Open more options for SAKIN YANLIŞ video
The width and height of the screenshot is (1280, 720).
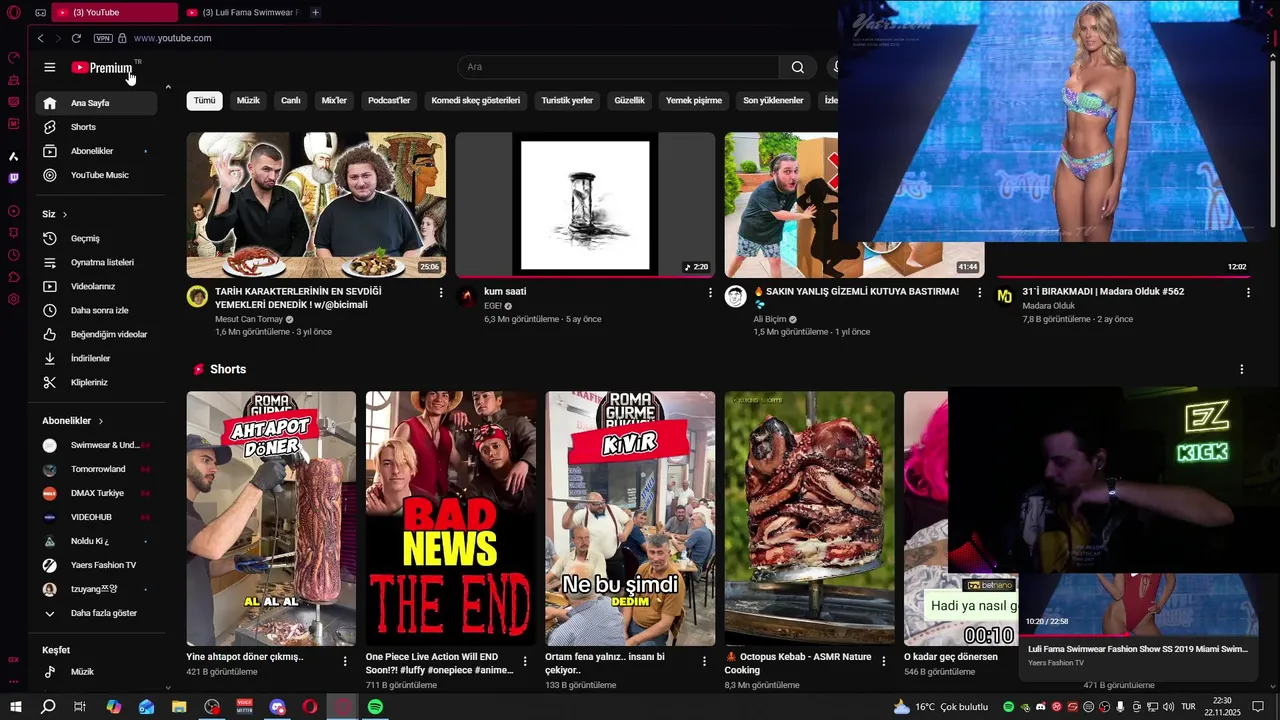click(x=979, y=293)
